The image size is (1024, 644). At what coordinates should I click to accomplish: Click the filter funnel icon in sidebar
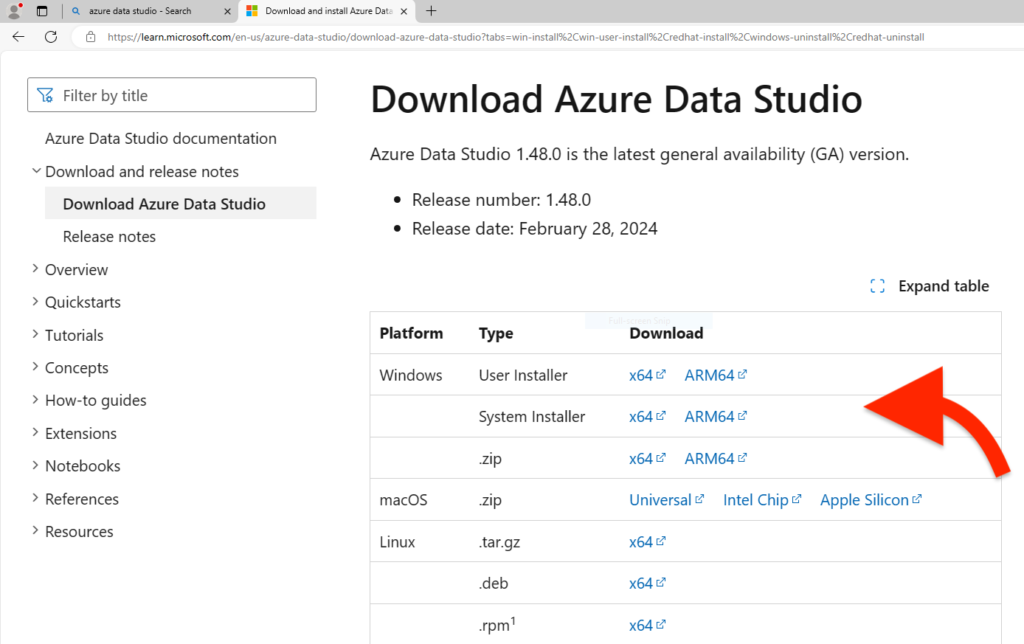click(45, 95)
